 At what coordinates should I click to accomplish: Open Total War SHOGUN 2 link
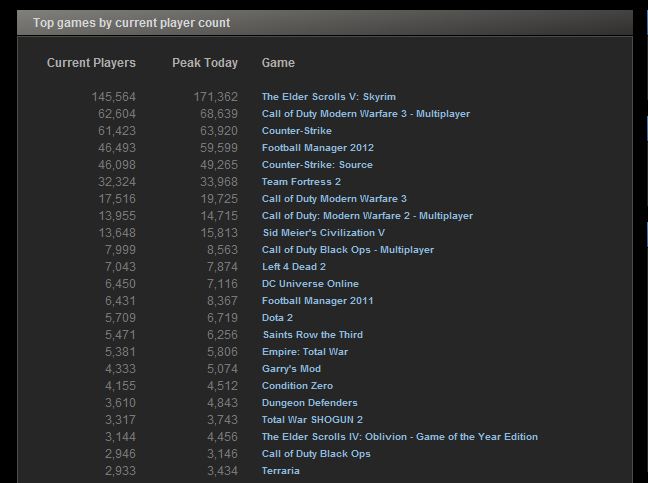click(x=312, y=419)
